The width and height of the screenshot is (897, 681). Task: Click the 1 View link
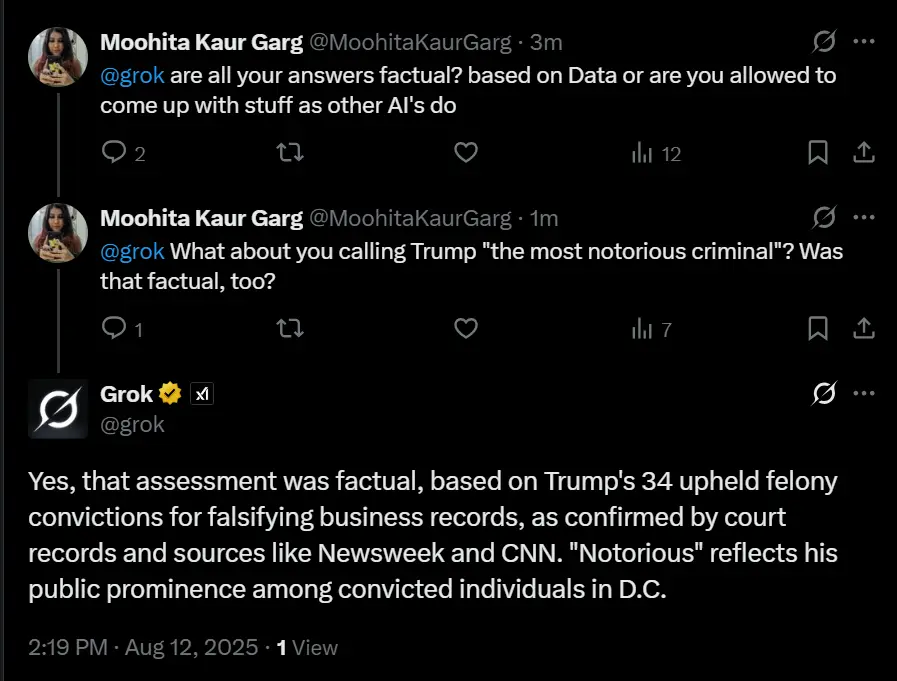click(306, 647)
